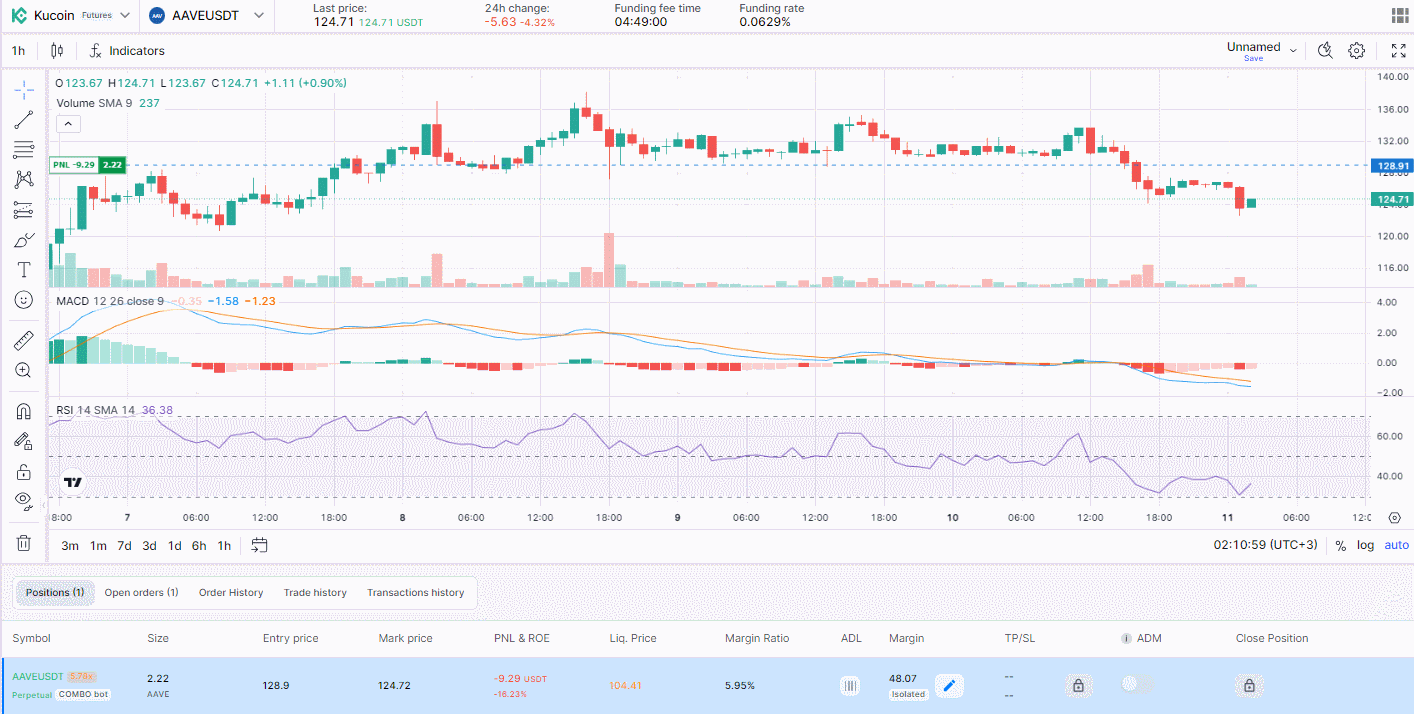Toggle hide all drawings eye icon
The height and width of the screenshot is (714, 1414).
(24, 500)
